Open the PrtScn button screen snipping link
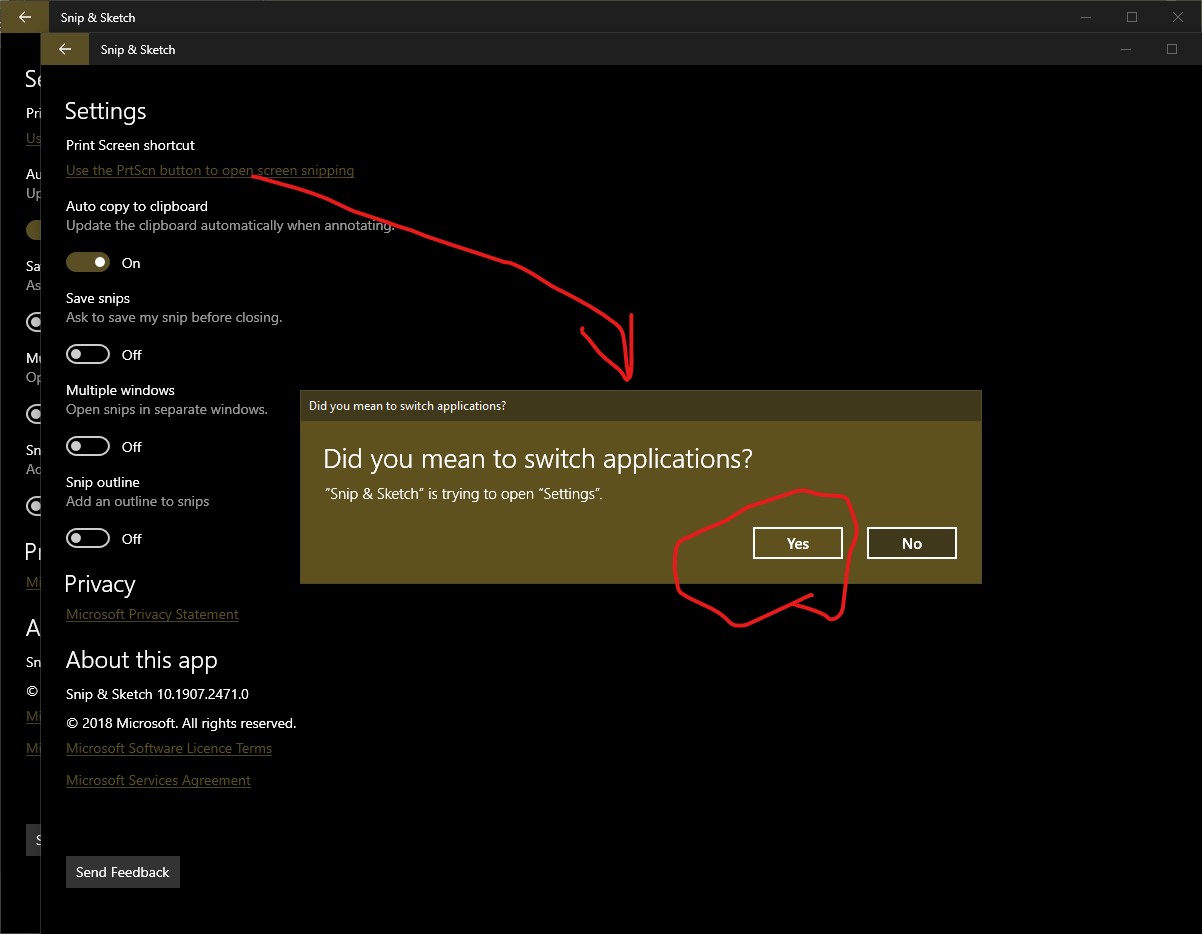The height and width of the screenshot is (934, 1202). pyautogui.click(x=210, y=170)
